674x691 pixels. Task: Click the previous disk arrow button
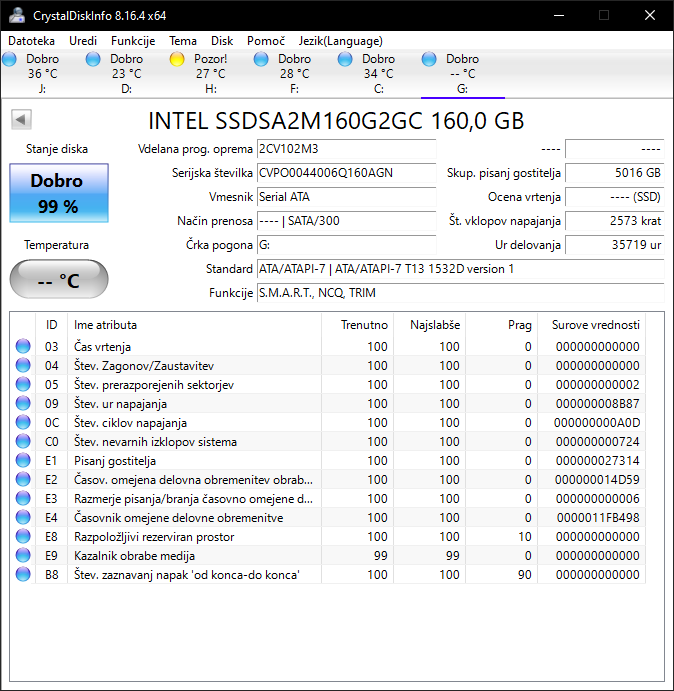[x=21, y=119]
